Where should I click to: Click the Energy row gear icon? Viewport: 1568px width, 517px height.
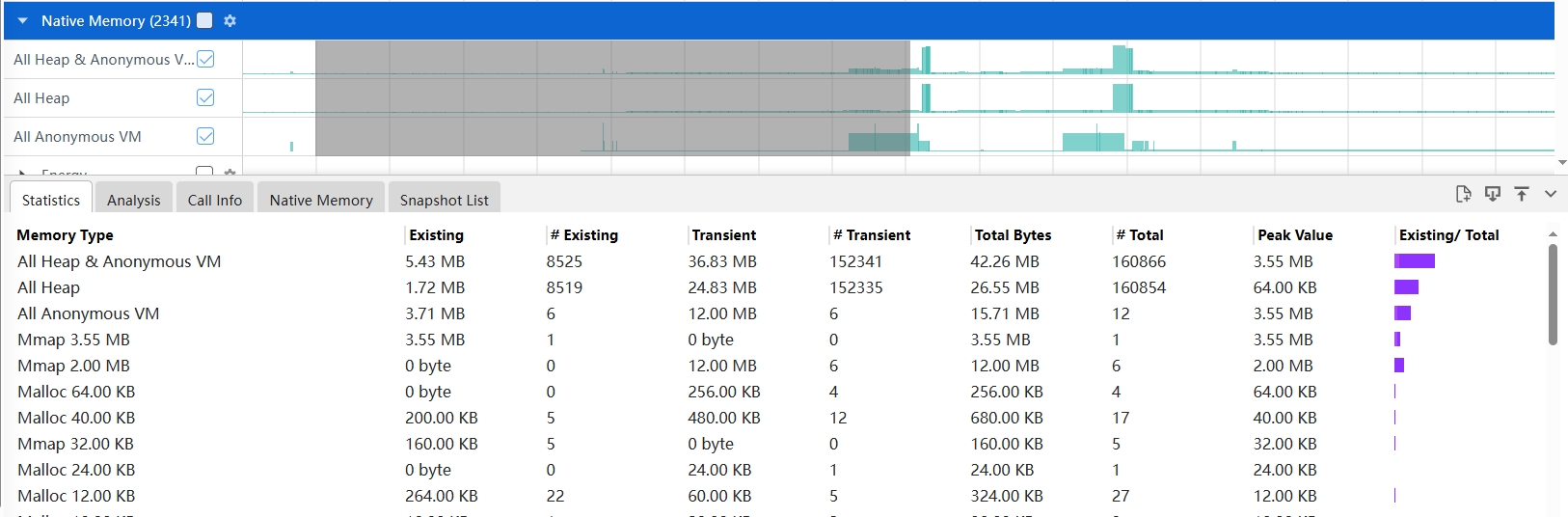[230, 173]
